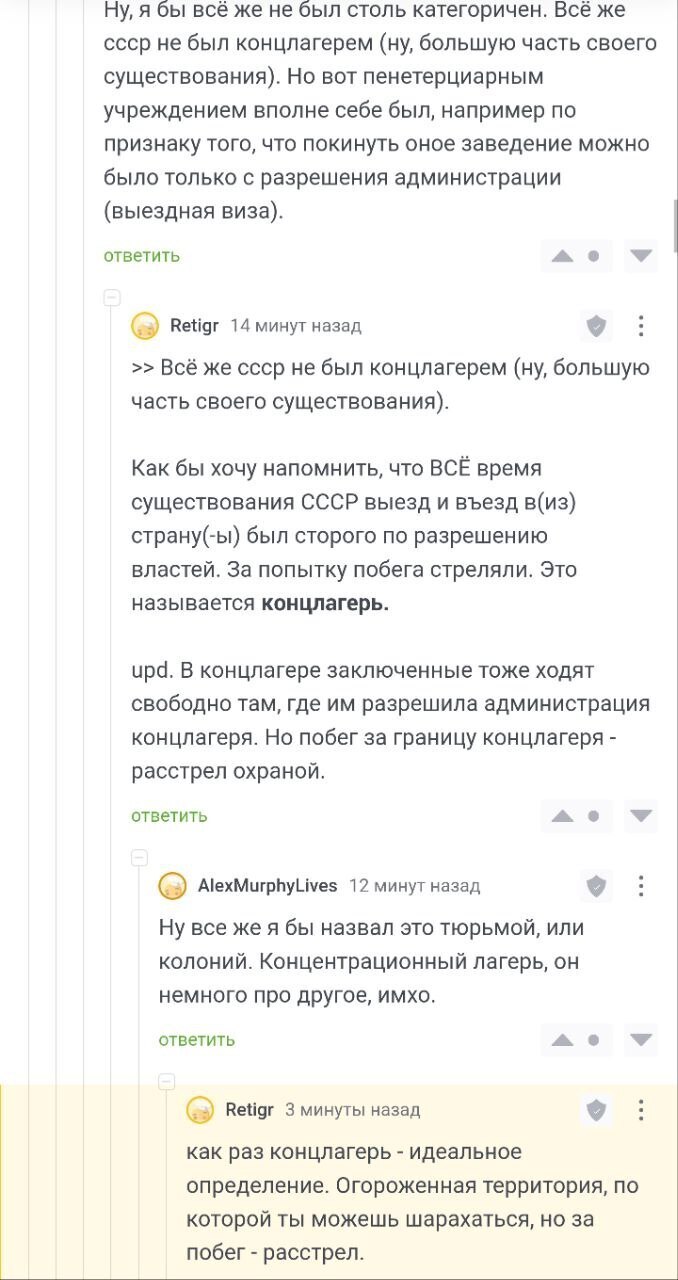Viewport: 678px width, 1280px height.
Task: Upvote Retigr's comment ending with расстрел охраной
Action: (562, 817)
